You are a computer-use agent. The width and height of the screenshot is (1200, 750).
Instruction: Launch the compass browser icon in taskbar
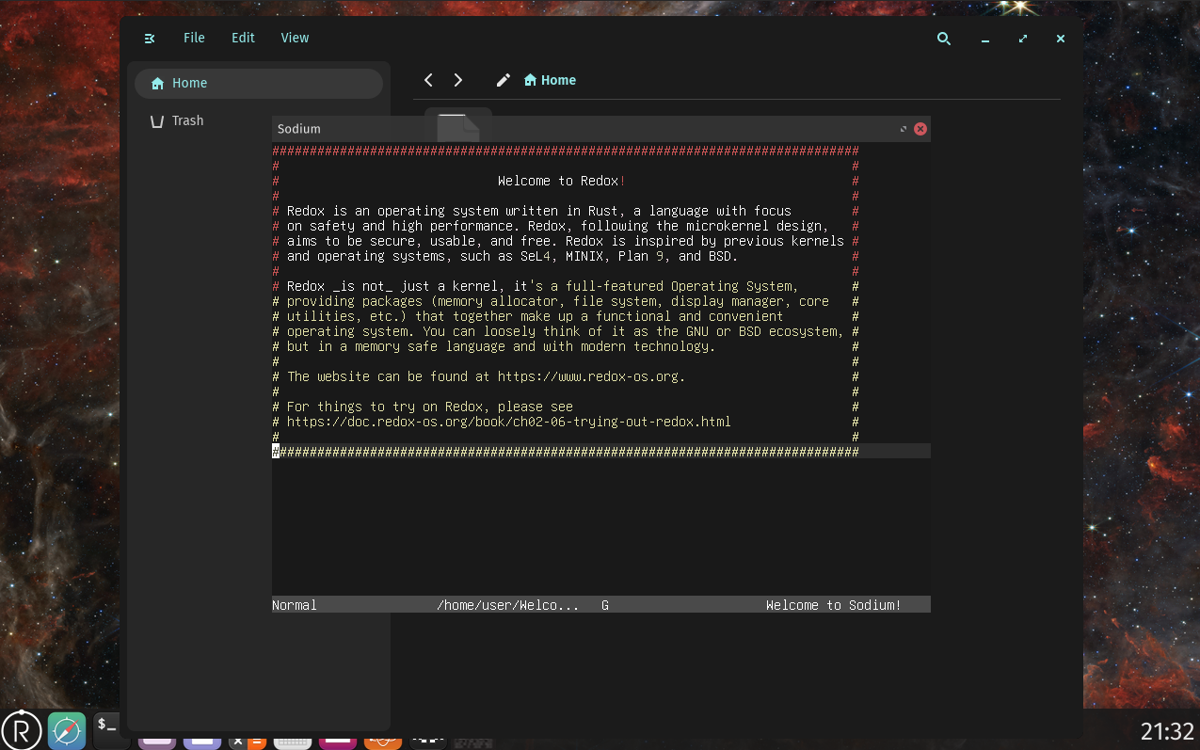(x=66, y=730)
